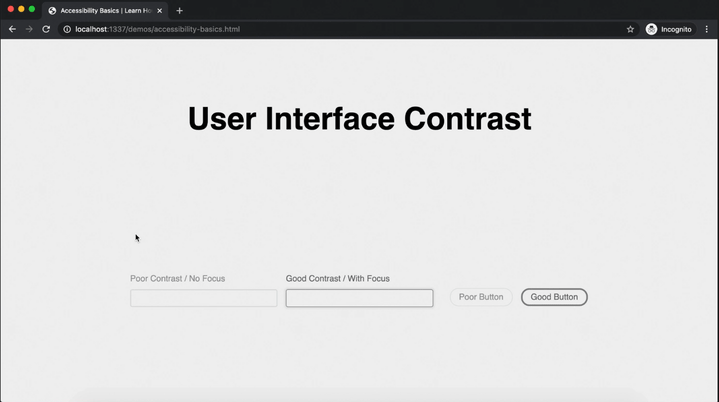Screen dimensions: 719x402
Task: Click the User Interface Contrast heading
Action: 359,119
